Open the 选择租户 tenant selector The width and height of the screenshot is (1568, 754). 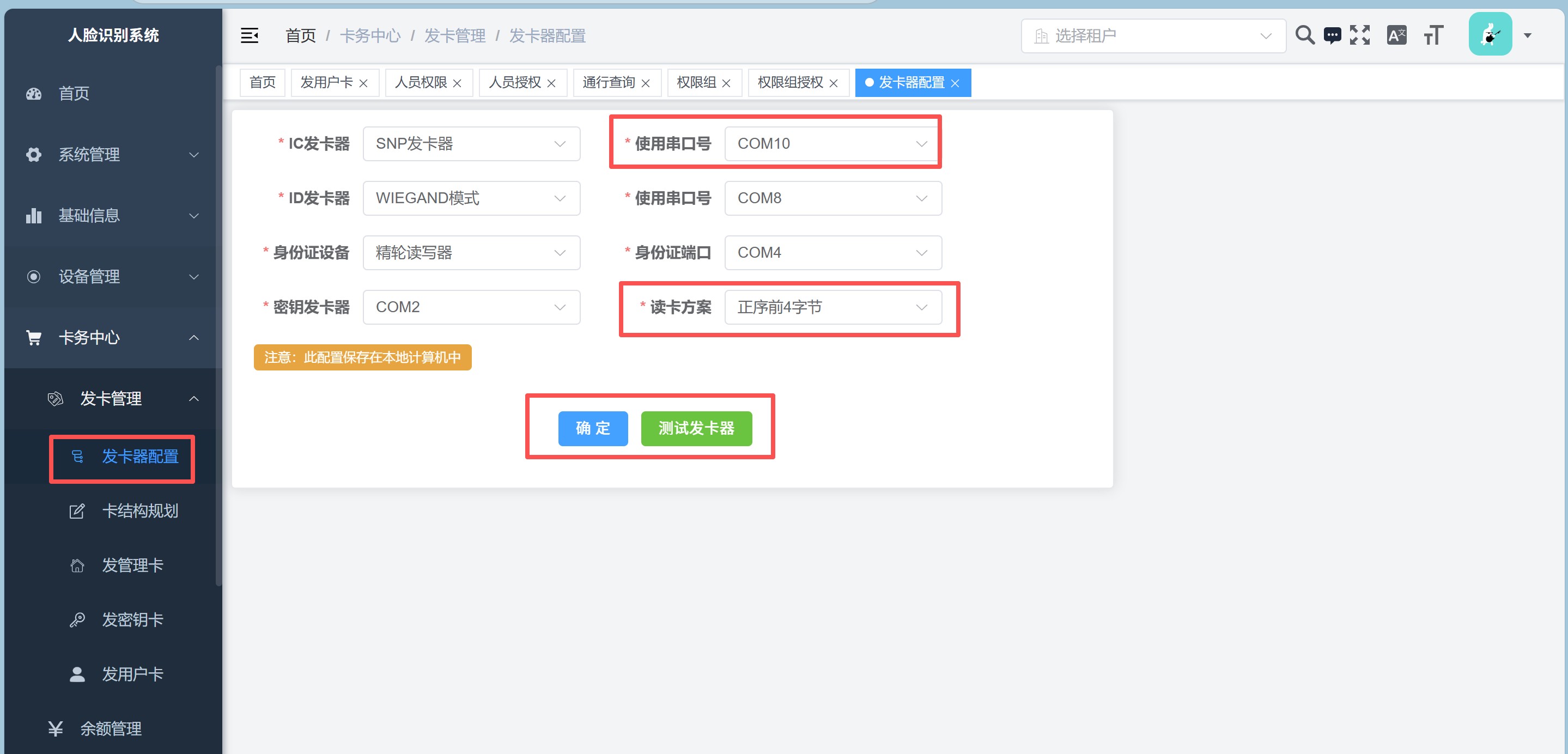1152,36
